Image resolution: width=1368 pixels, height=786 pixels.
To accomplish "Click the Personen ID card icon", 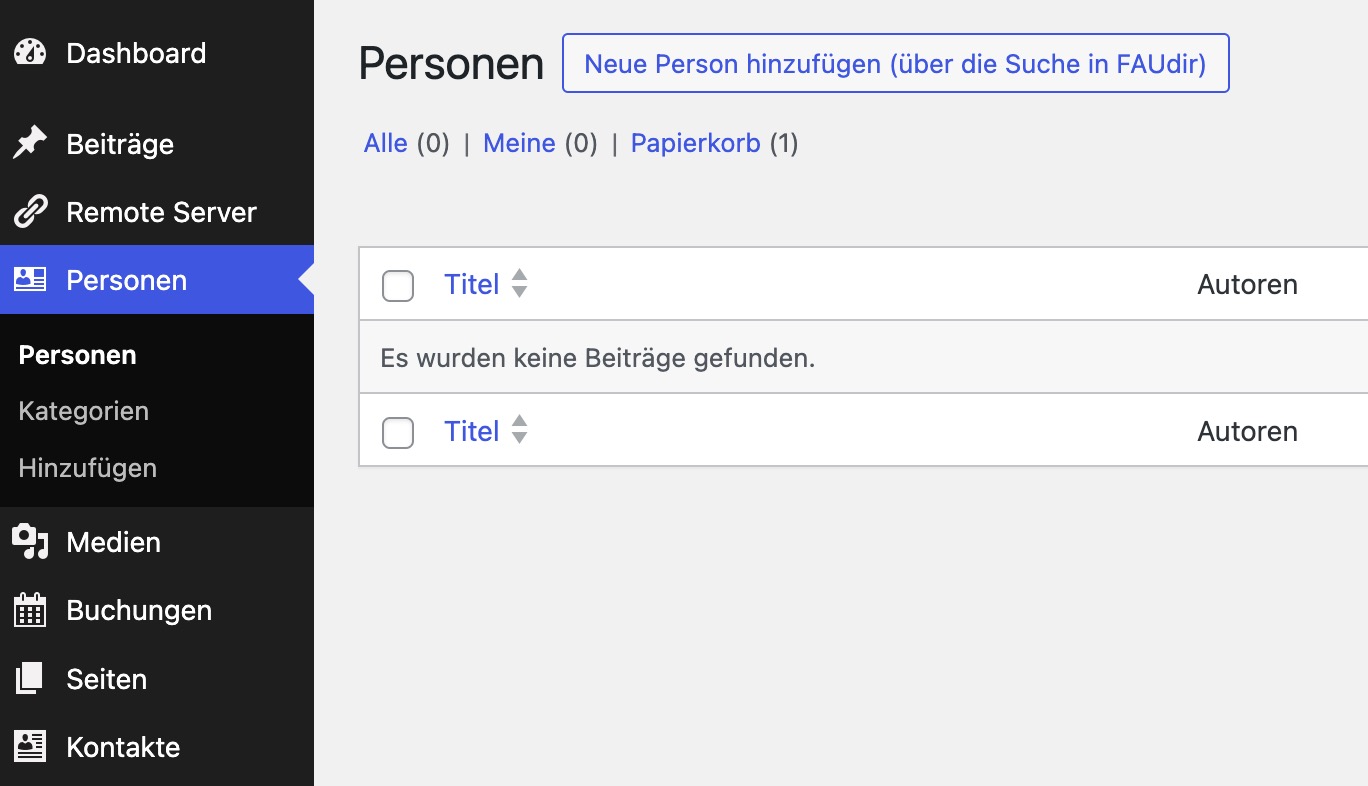I will (30, 280).
